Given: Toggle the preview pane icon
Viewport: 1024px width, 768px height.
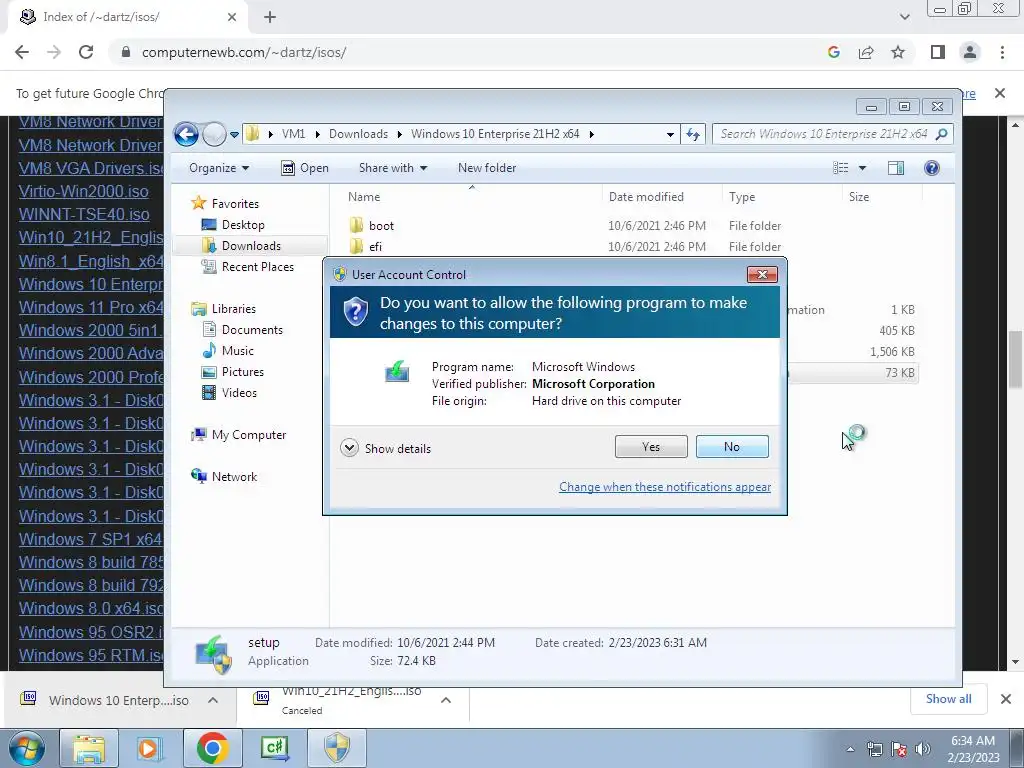Looking at the screenshot, I should pyautogui.click(x=896, y=168).
